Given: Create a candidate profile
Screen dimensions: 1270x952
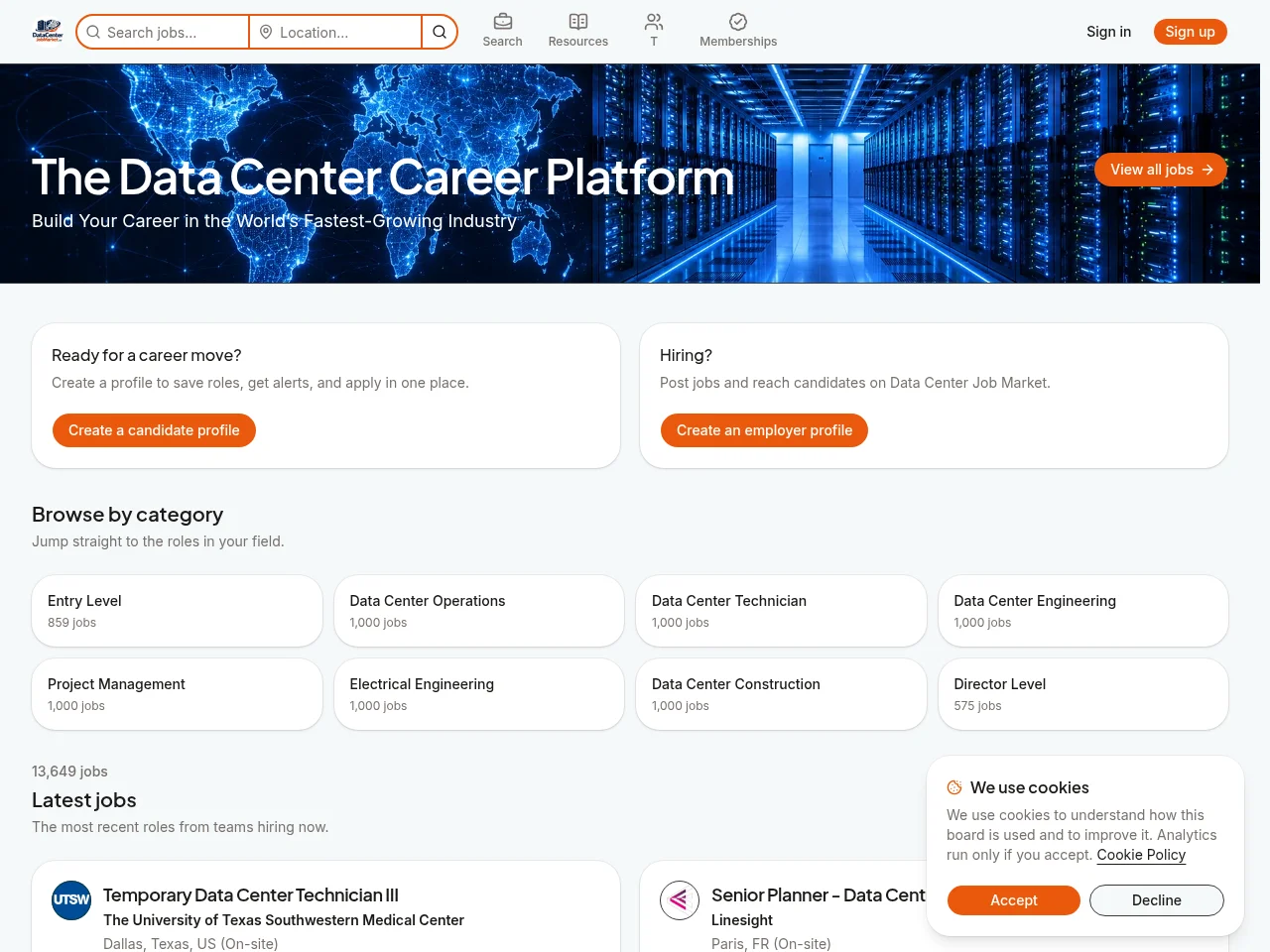Looking at the screenshot, I should pos(154,430).
